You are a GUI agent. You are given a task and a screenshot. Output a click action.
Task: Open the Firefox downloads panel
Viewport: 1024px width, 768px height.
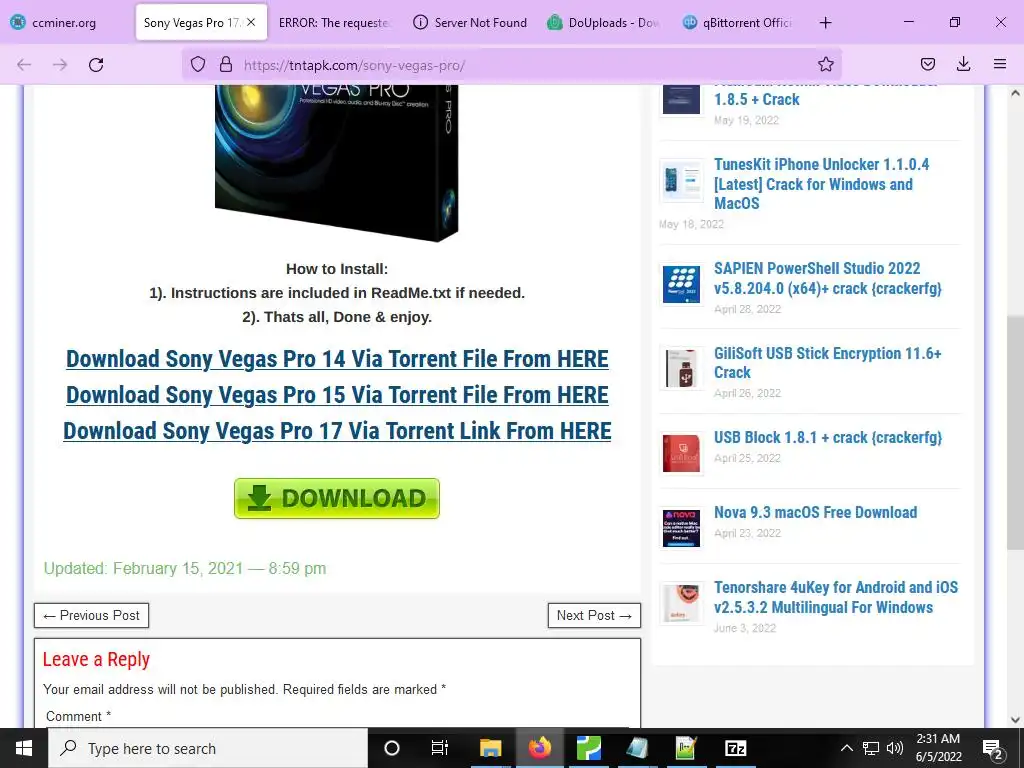(x=963, y=64)
